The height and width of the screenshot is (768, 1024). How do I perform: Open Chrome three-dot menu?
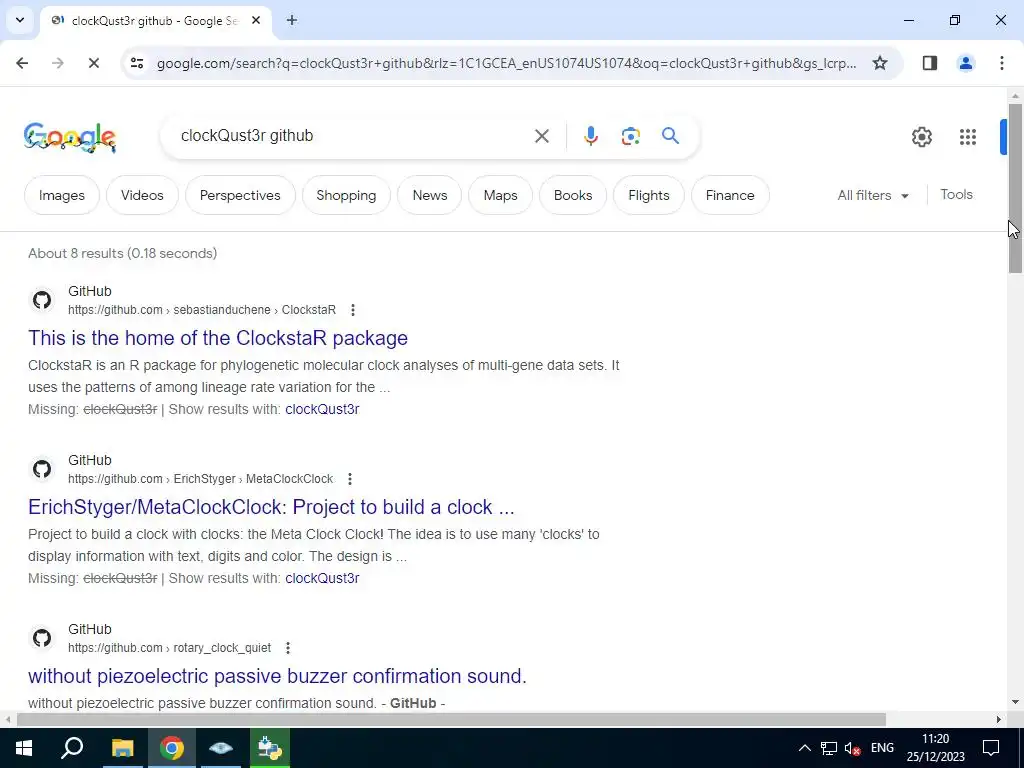click(x=1001, y=63)
